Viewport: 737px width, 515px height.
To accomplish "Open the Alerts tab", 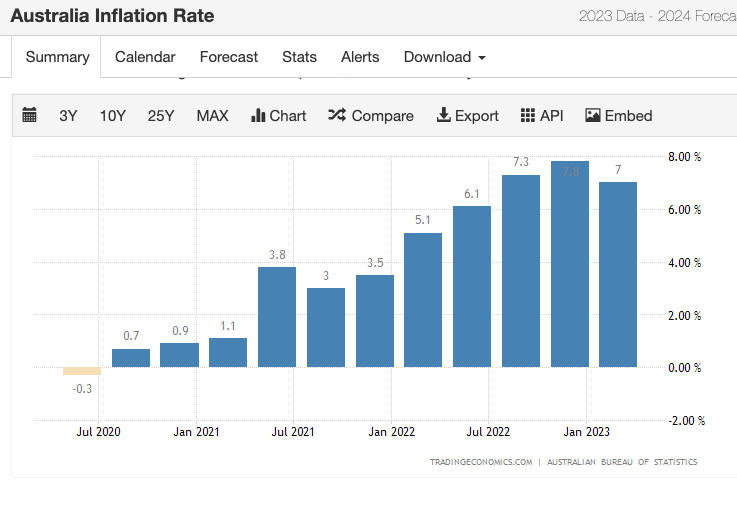I will click(360, 57).
